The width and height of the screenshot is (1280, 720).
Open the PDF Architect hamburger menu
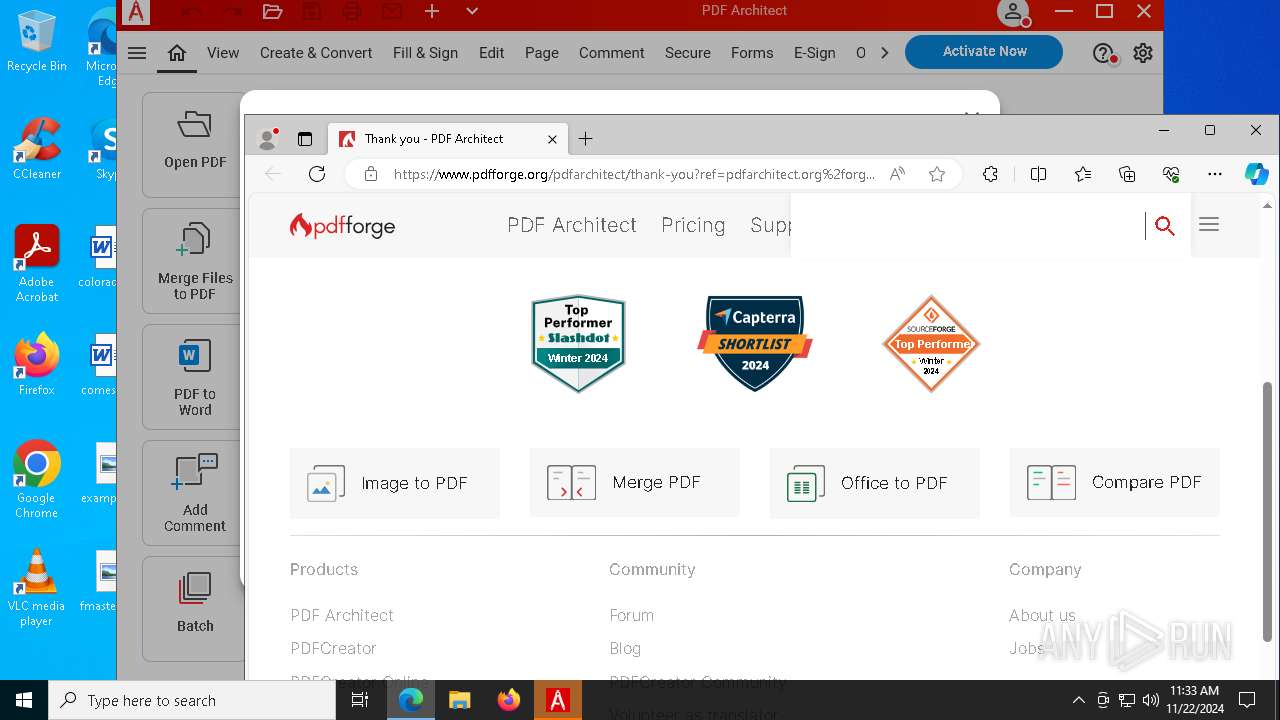point(137,53)
